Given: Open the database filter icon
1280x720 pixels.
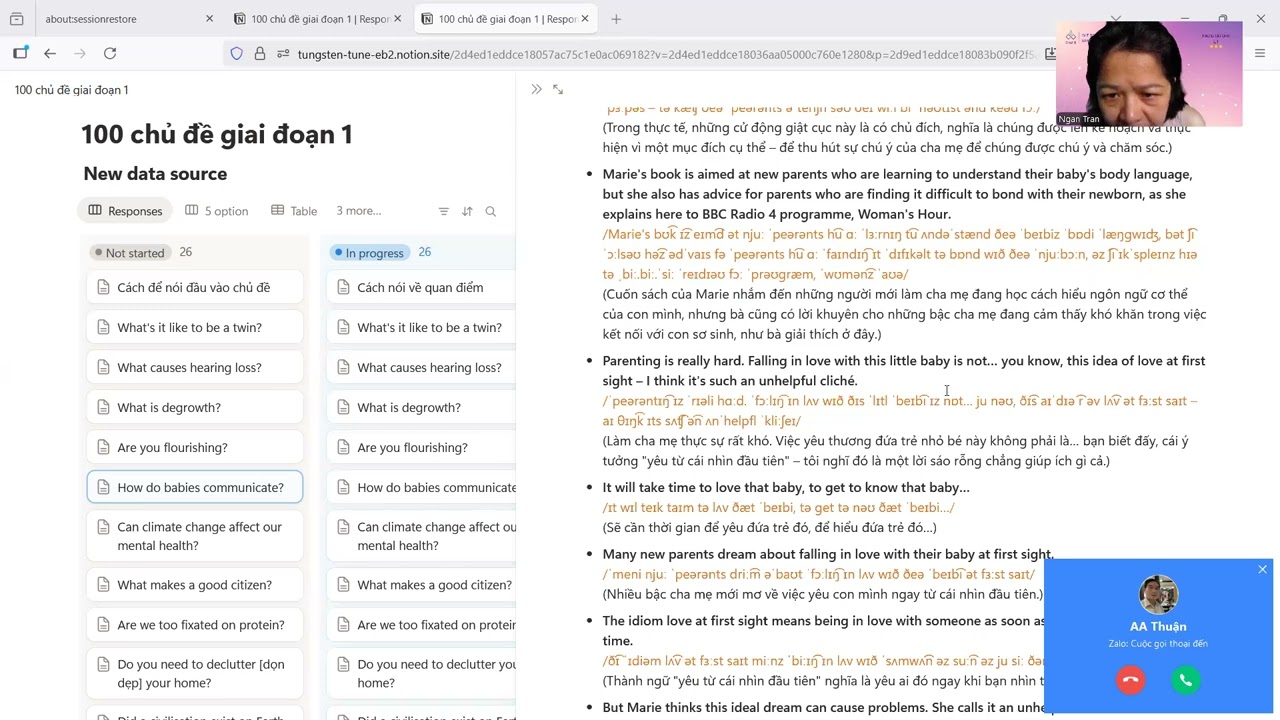Looking at the screenshot, I should point(444,211).
